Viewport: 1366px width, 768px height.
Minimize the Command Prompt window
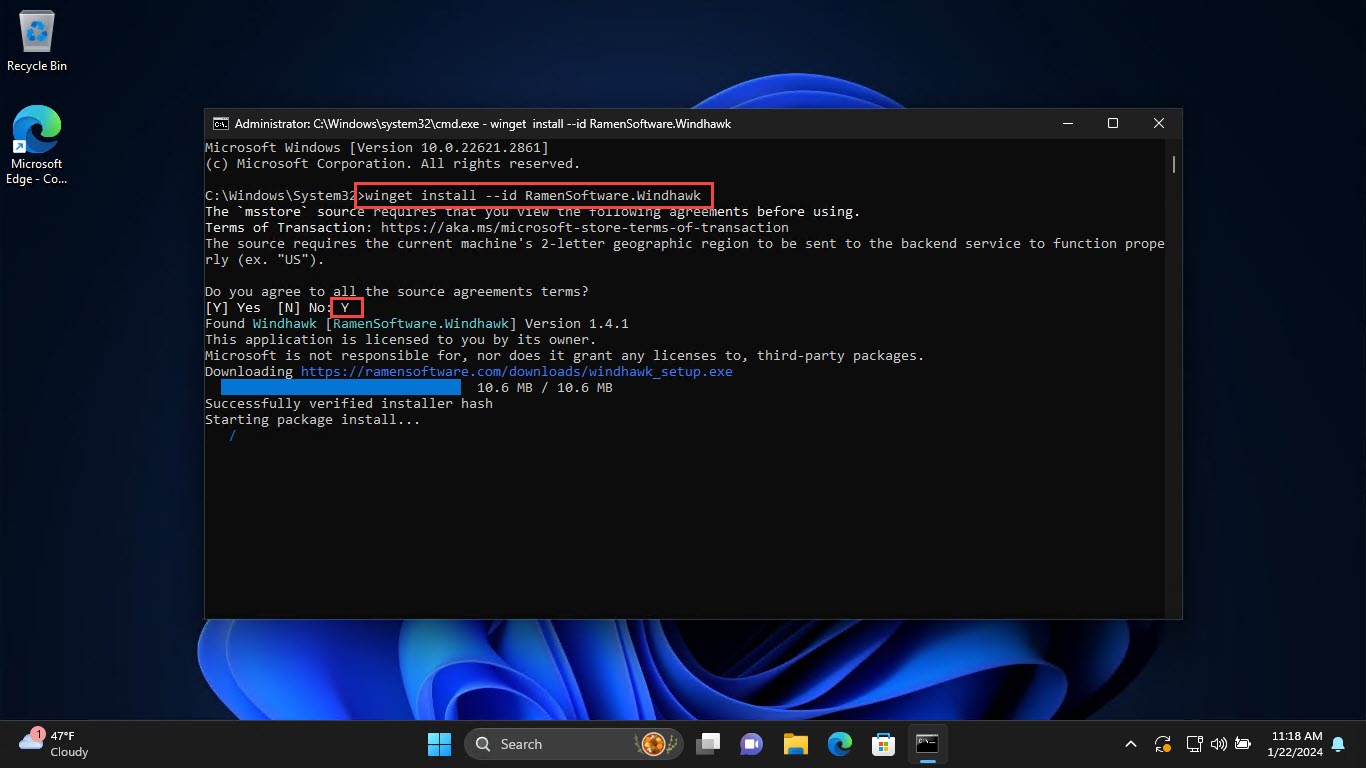pyautogui.click(x=1067, y=124)
